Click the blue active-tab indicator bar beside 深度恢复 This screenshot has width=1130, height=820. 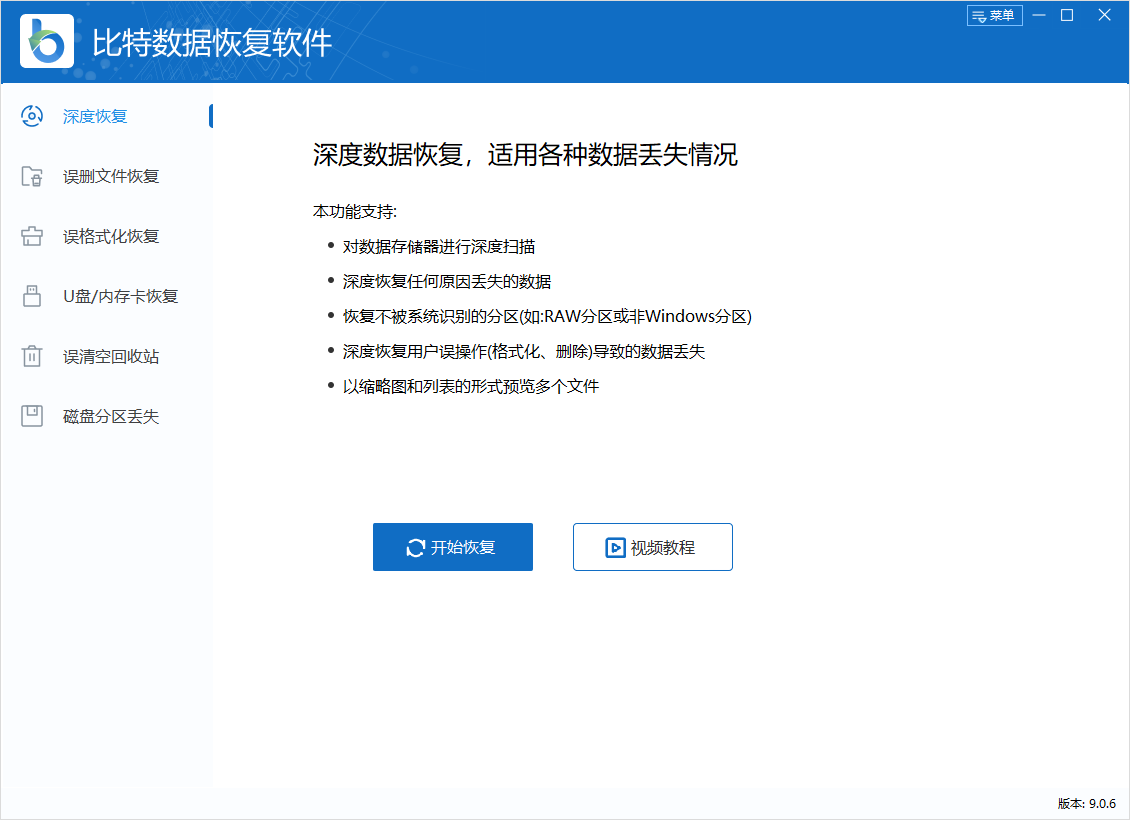211,115
